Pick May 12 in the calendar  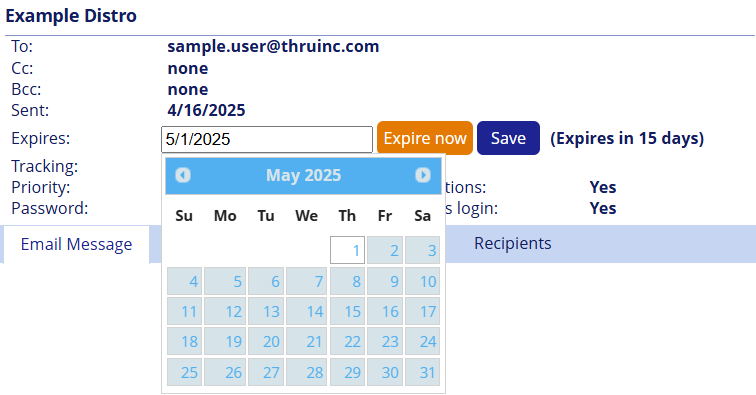click(x=225, y=311)
